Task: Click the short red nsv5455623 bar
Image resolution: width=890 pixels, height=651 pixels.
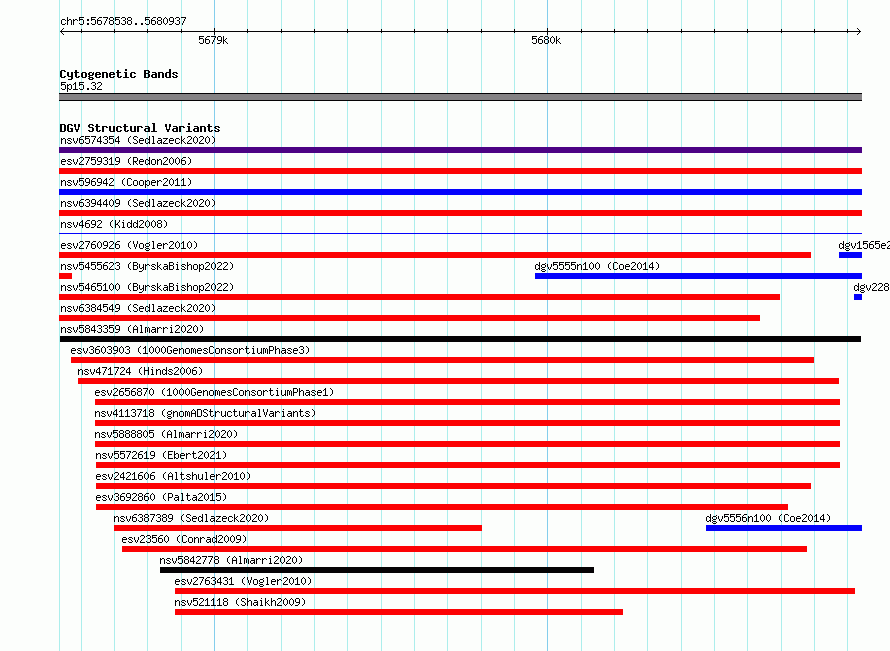Action: pos(65,276)
